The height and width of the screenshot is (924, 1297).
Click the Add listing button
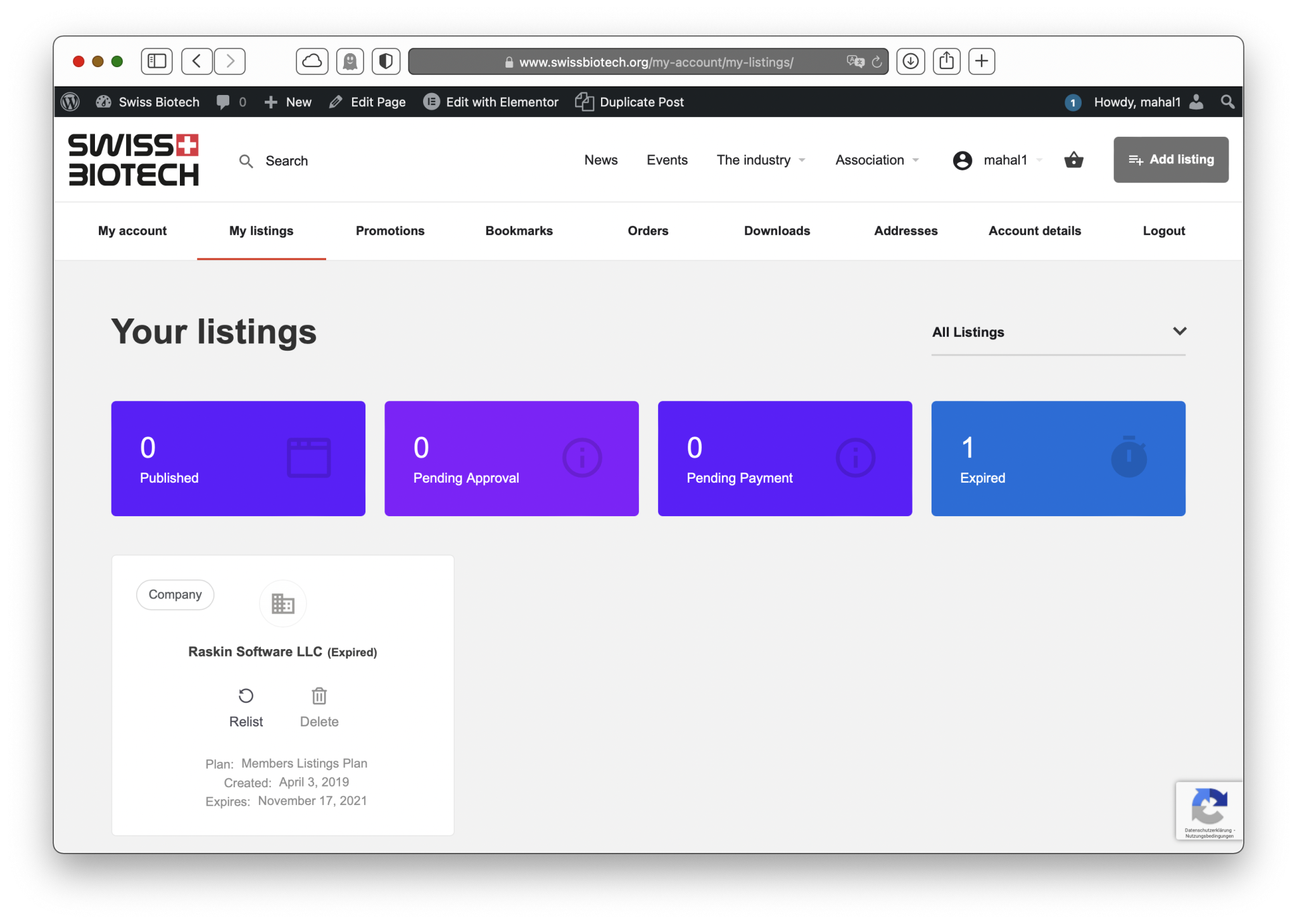[1170, 160]
